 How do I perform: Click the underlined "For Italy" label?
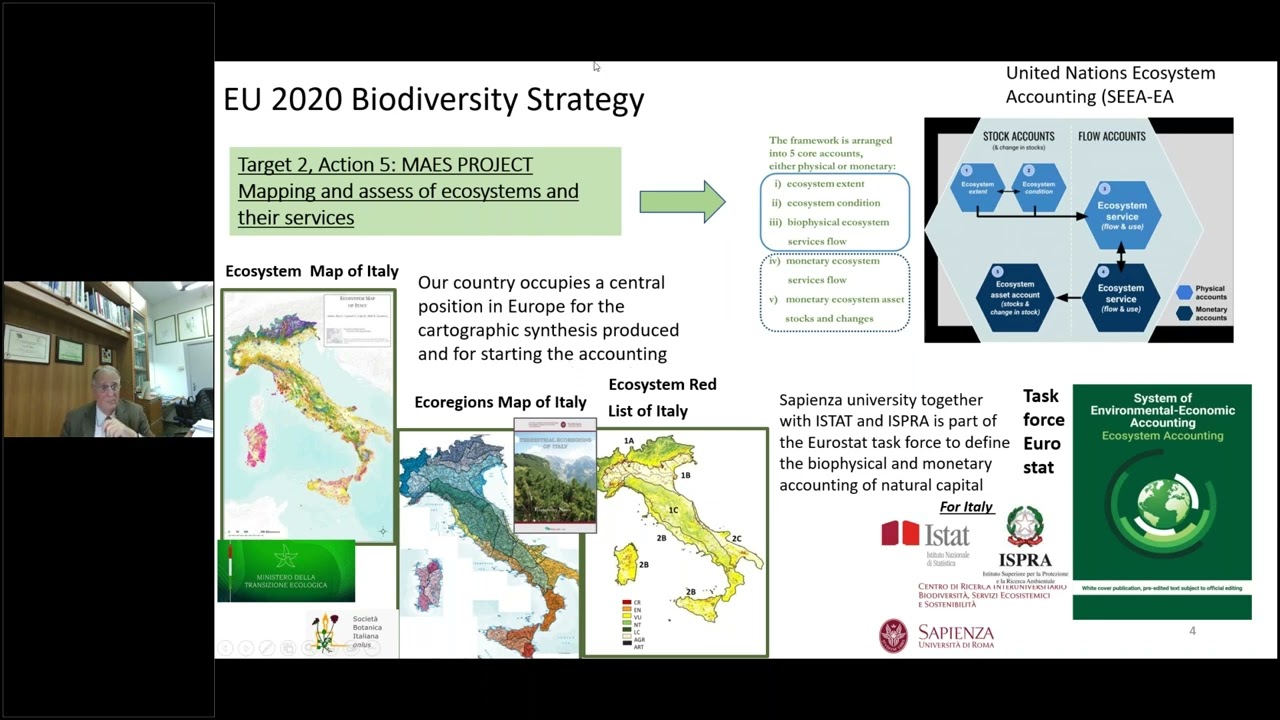click(966, 507)
